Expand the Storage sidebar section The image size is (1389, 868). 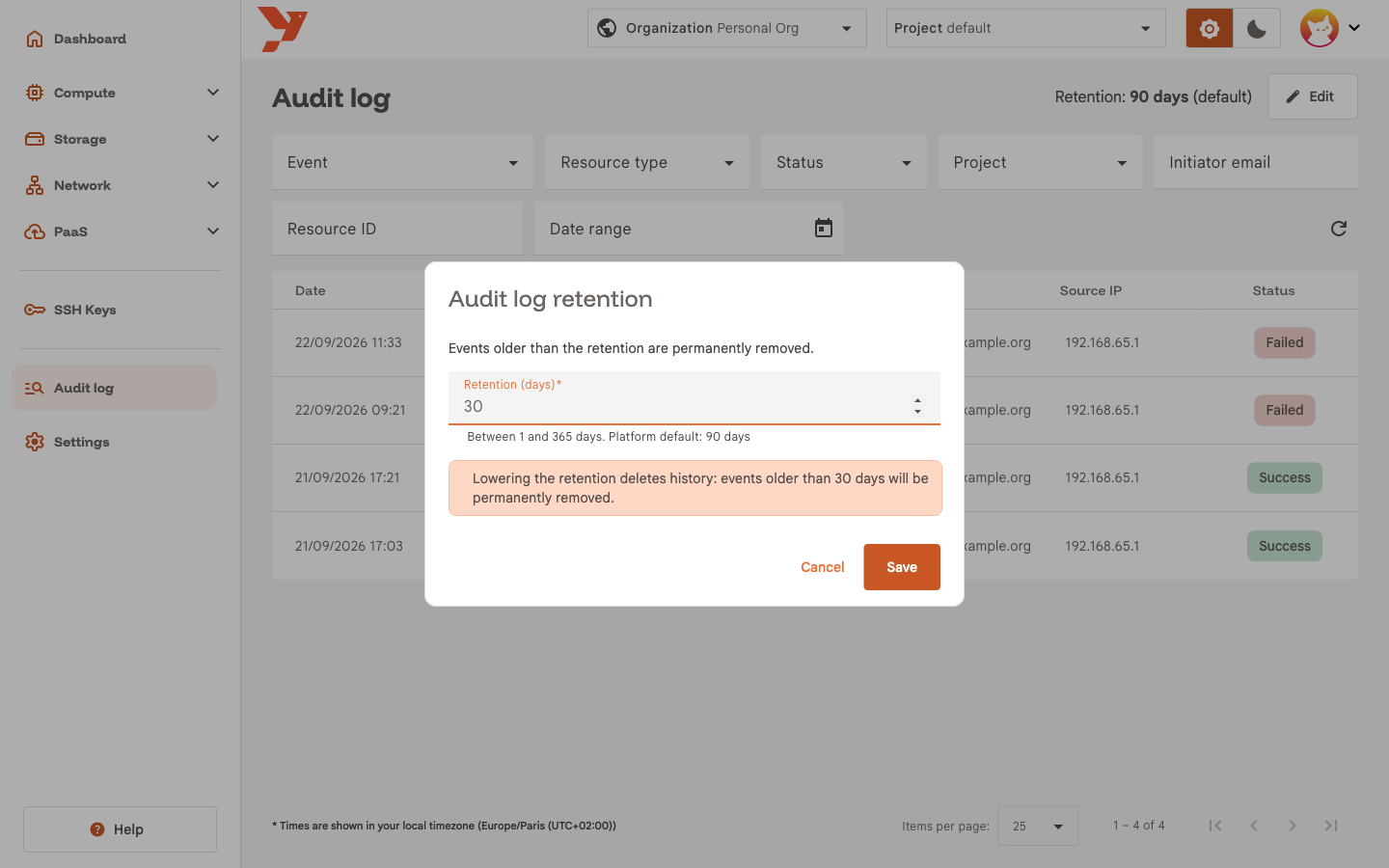pos(121,139)
